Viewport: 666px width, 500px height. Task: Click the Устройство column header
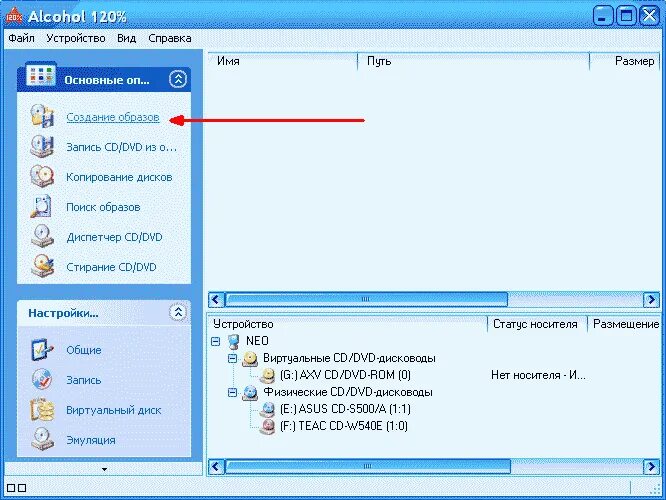pyautogui.click(x=347, y=324)
